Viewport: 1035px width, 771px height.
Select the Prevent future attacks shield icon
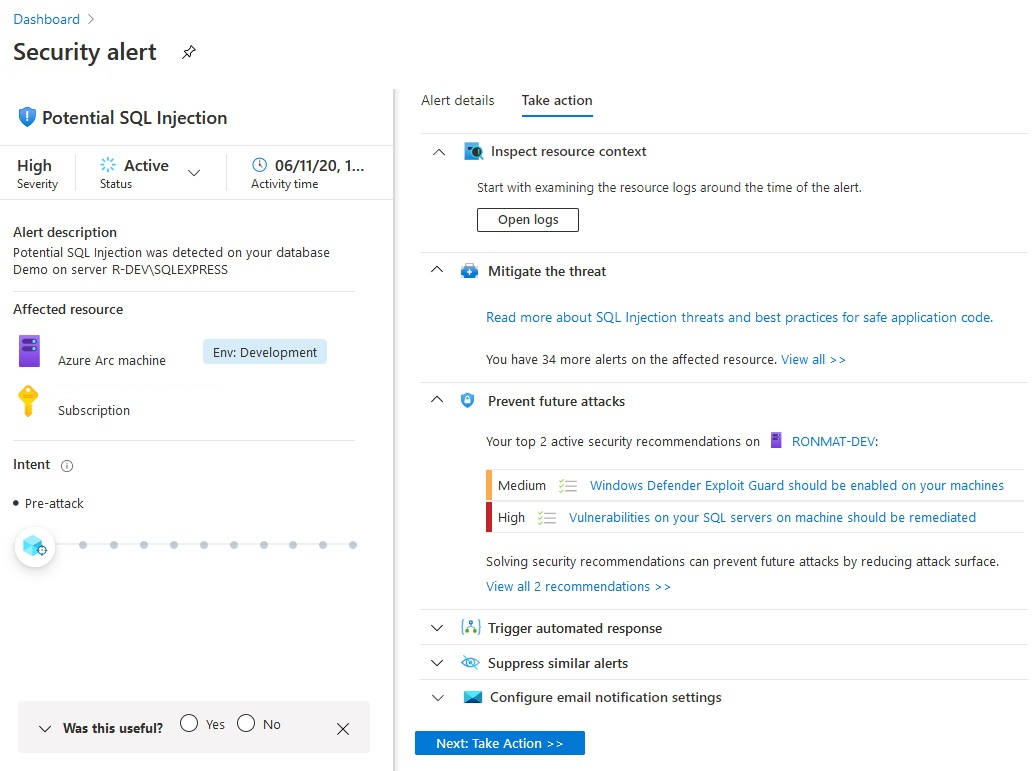[x=468, y=401]
